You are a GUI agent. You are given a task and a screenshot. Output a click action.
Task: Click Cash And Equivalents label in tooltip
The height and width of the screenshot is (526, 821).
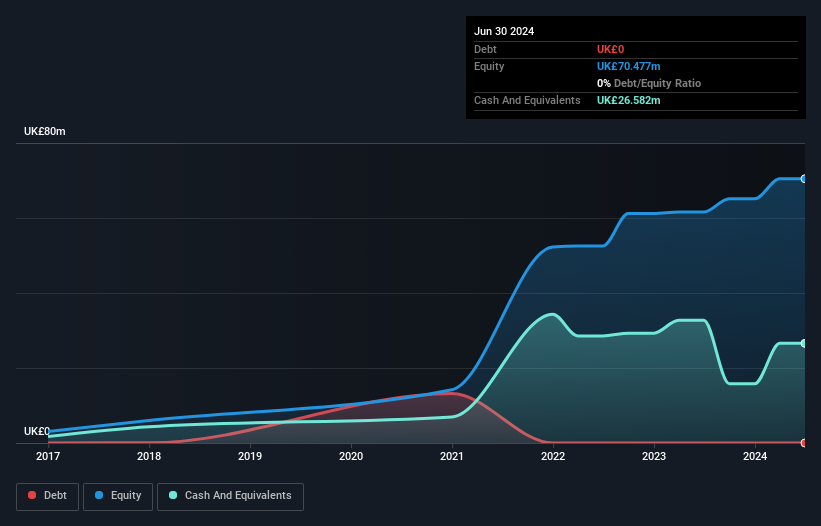tap(527, 100)
